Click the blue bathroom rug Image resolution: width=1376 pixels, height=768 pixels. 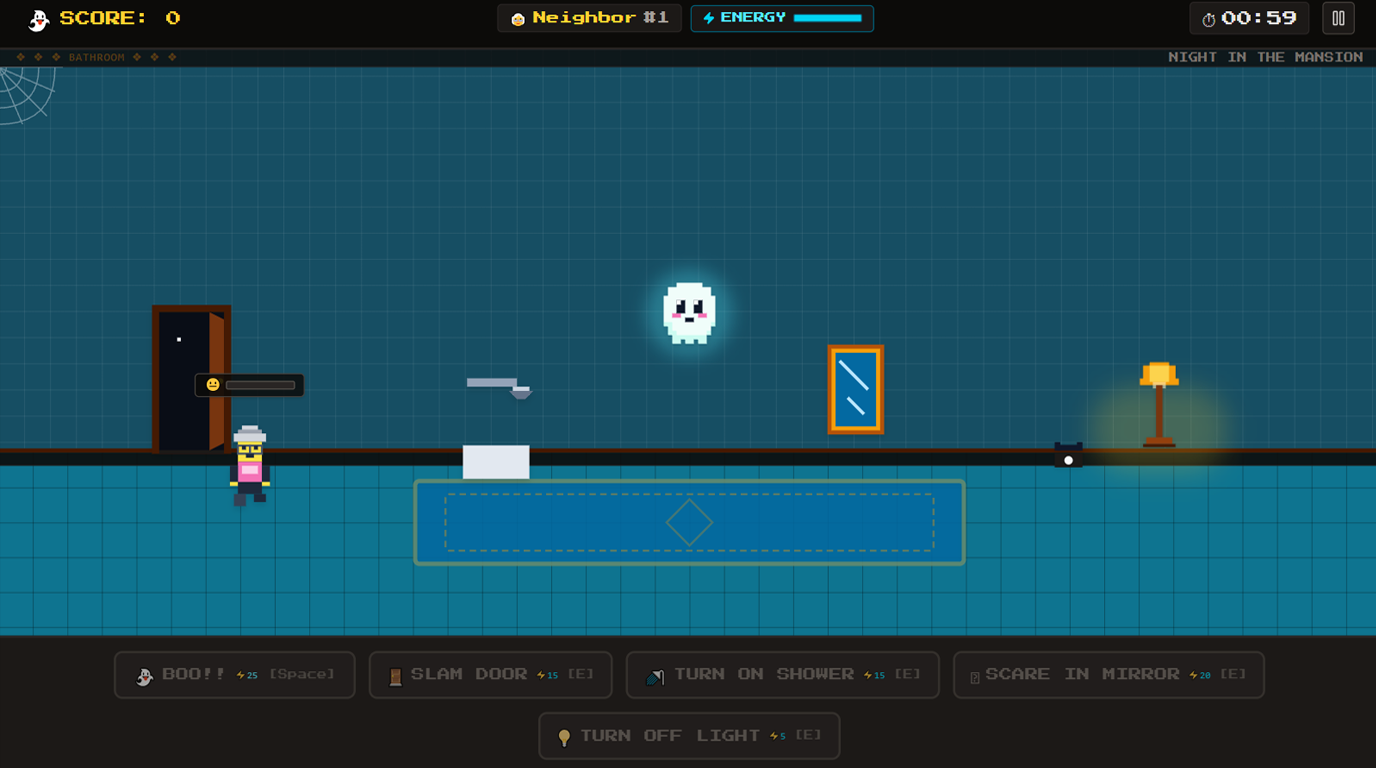coord(689,522)
